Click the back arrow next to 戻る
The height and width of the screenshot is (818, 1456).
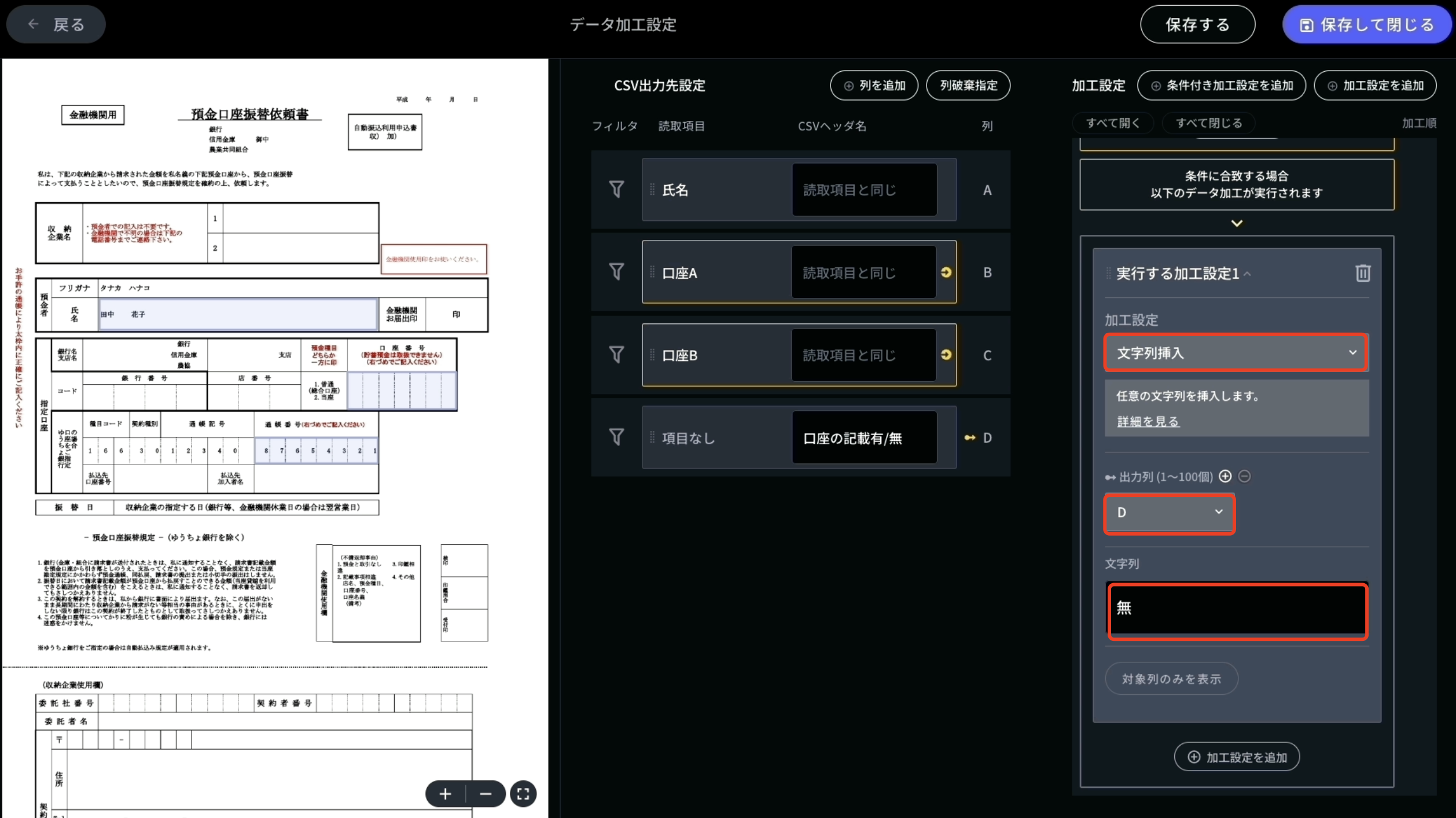click(33, 24)
